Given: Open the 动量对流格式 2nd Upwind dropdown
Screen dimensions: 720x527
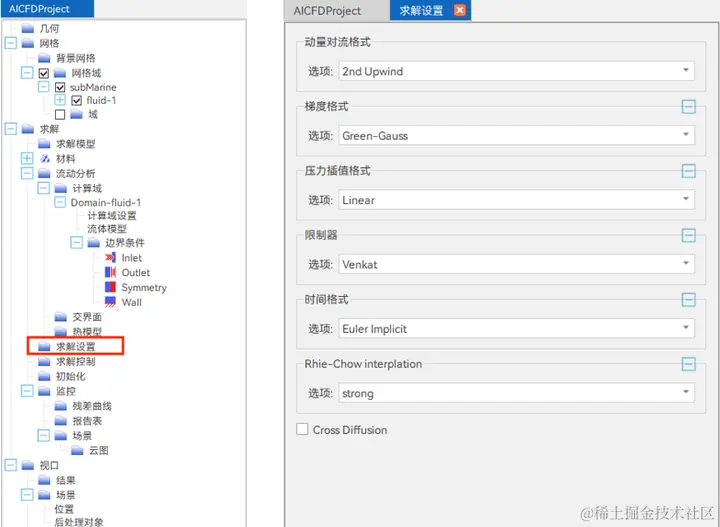Looking at the screenshot, I should (517, 71).
